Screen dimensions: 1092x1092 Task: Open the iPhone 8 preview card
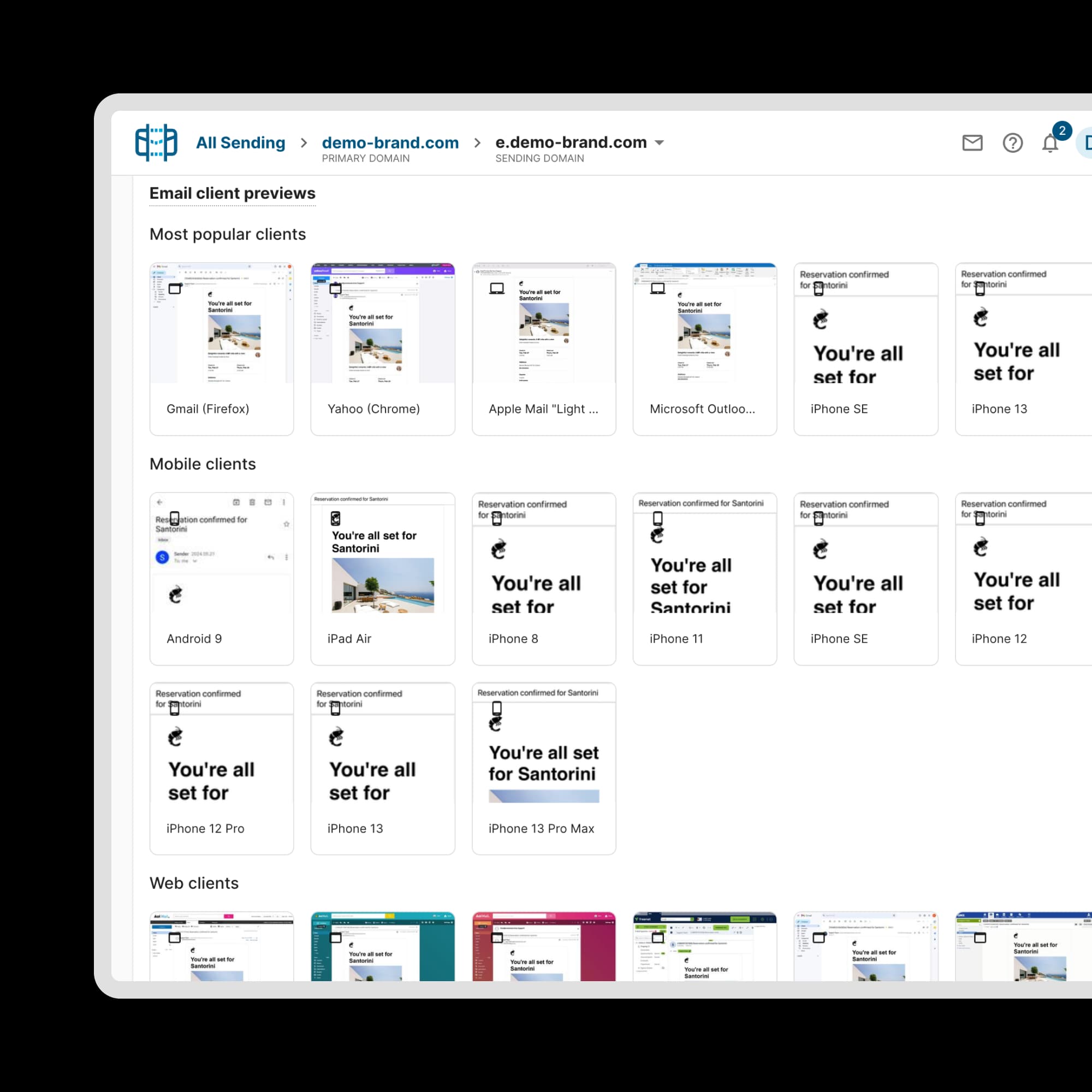544,578
